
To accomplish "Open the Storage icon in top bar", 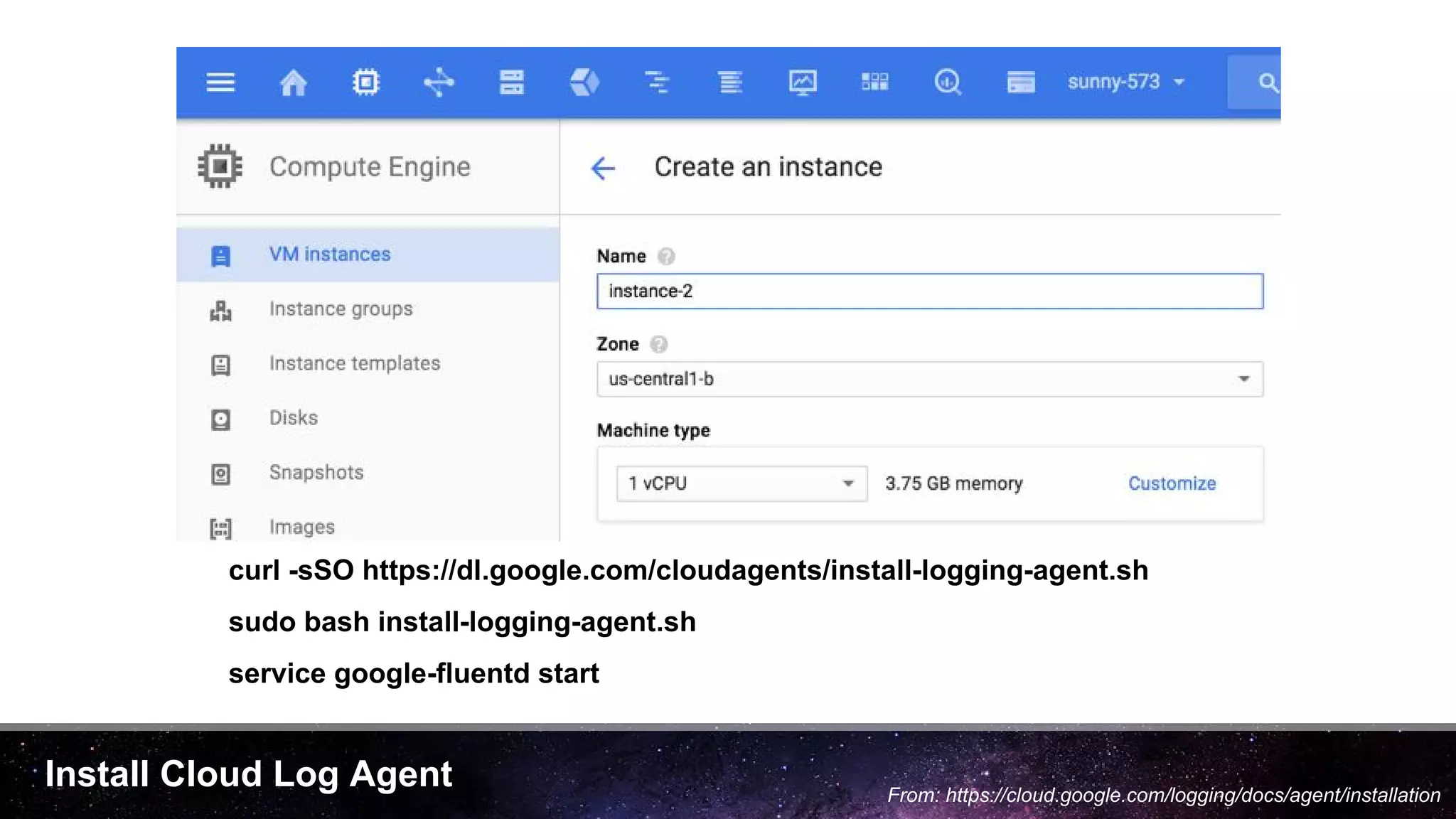I will pos(511,82).
